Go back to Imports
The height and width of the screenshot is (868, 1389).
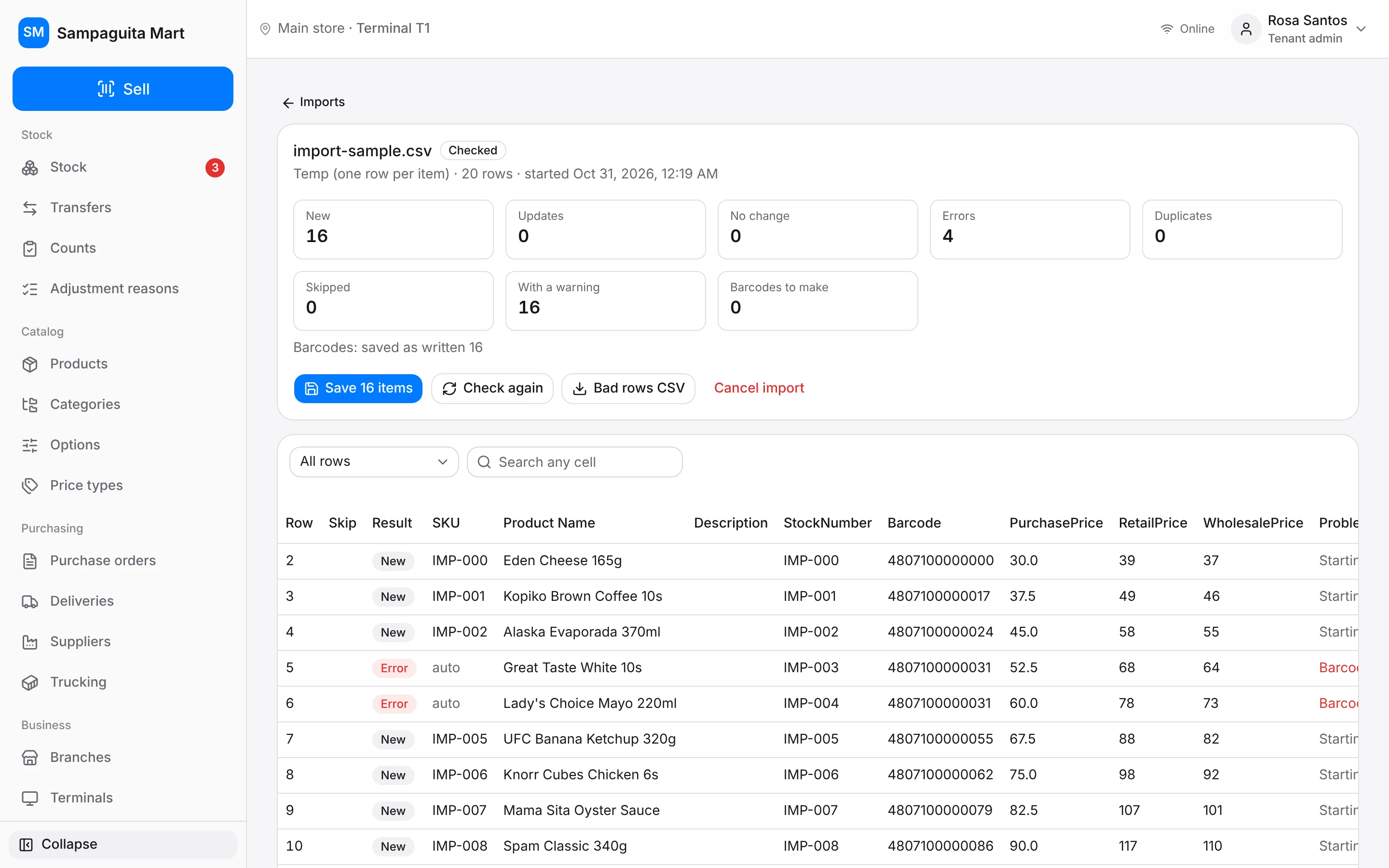point(313,102)
